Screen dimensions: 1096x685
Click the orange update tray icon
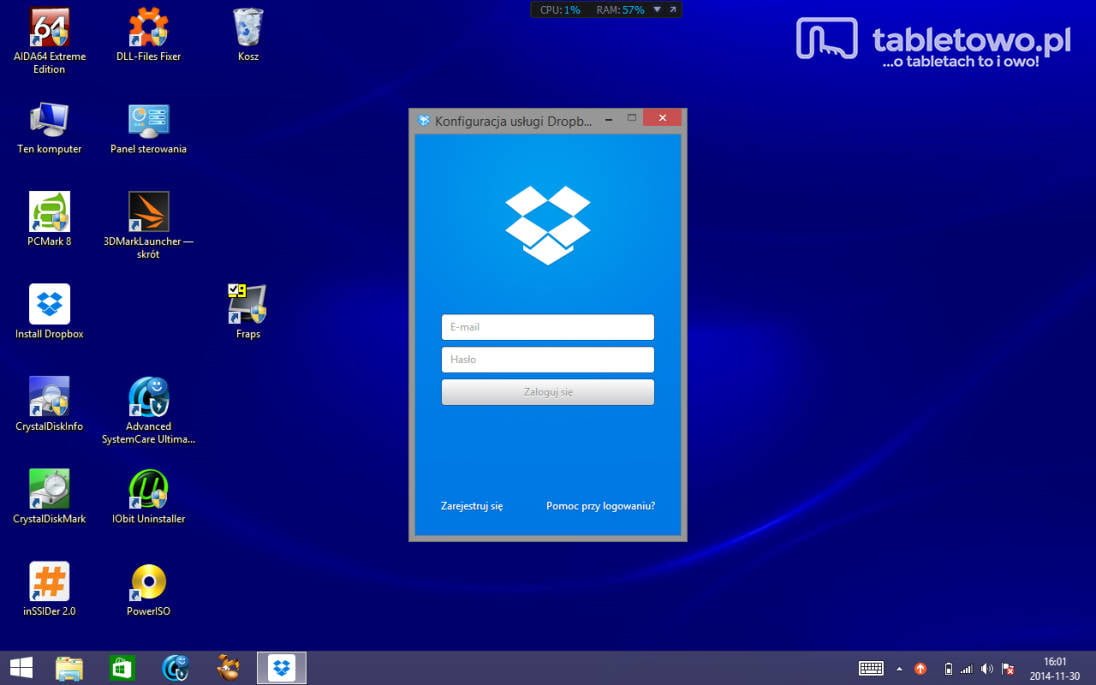click(x=921, y=669)
